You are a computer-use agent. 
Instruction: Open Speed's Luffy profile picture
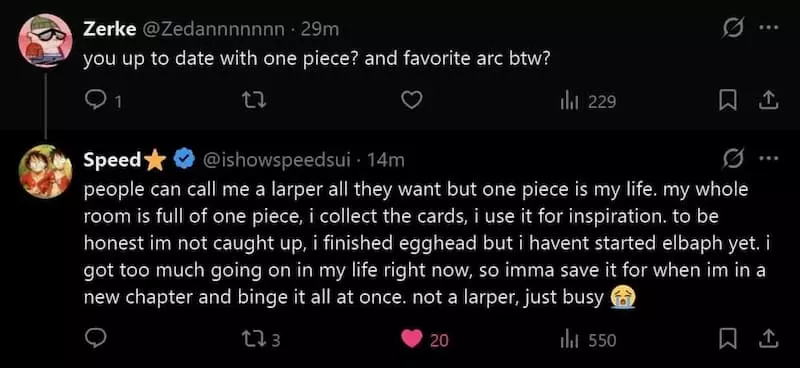point(45,171)
